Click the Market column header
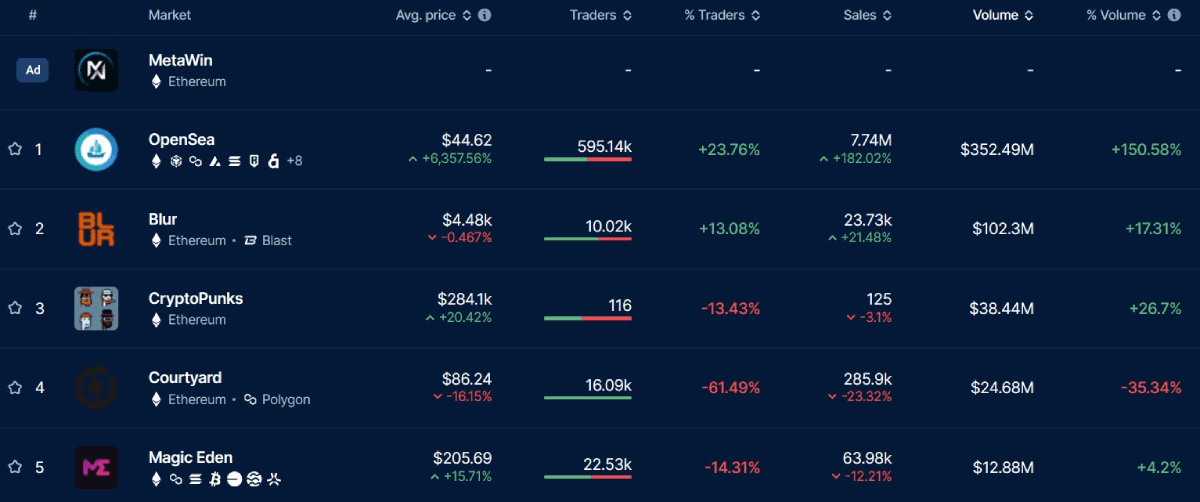Viewport: 1200px width, 502px height. [x=170, y=16]
